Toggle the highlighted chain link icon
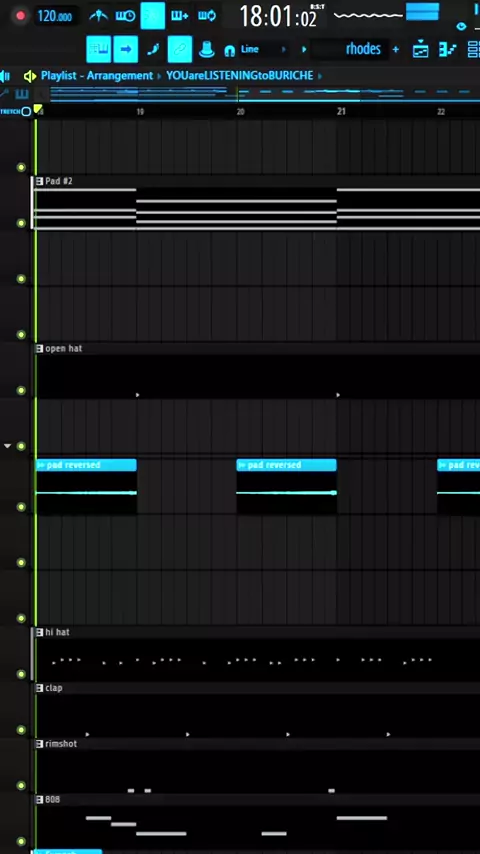480x854 pixels. coord(180,50)
